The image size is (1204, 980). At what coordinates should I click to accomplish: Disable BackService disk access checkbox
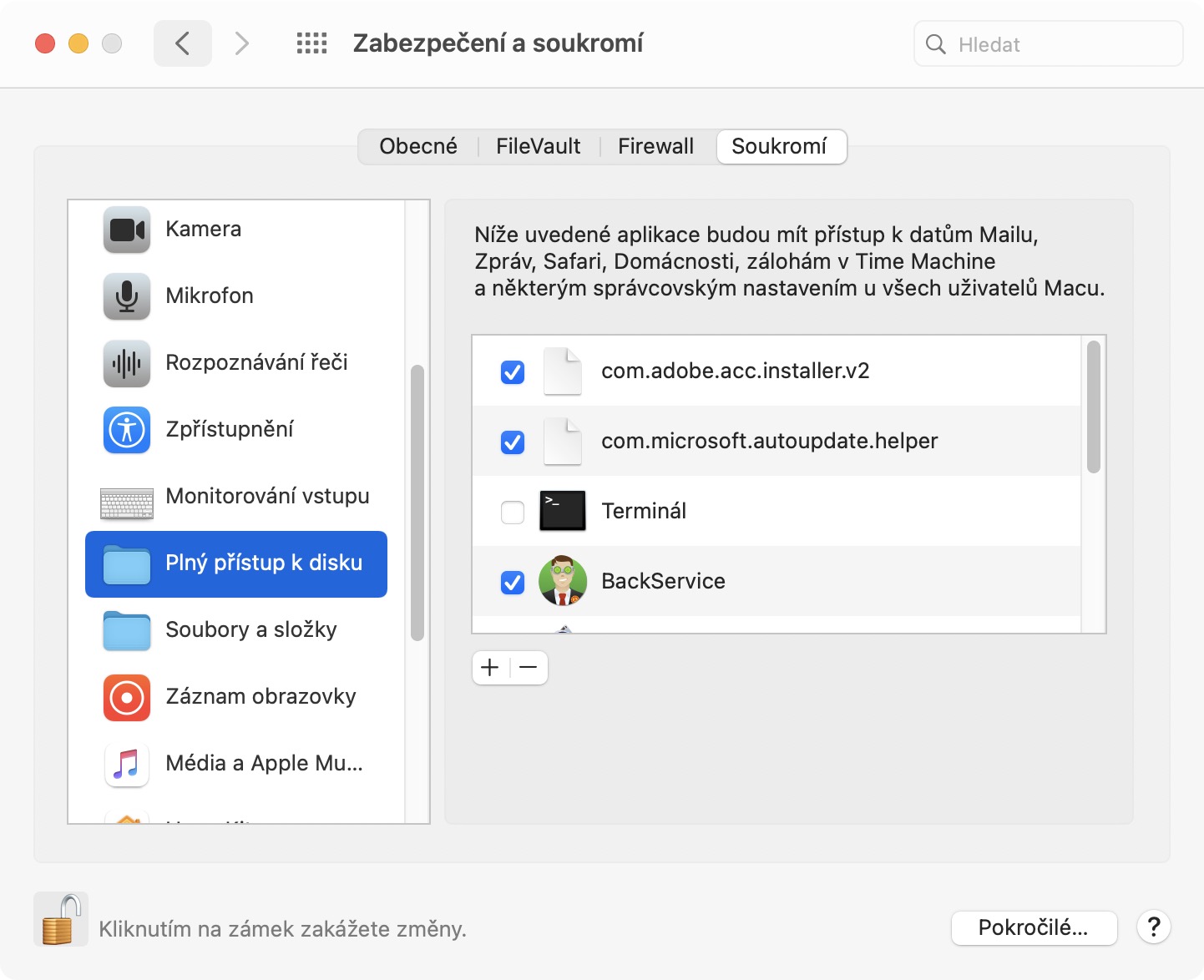(x=513, y=582)
